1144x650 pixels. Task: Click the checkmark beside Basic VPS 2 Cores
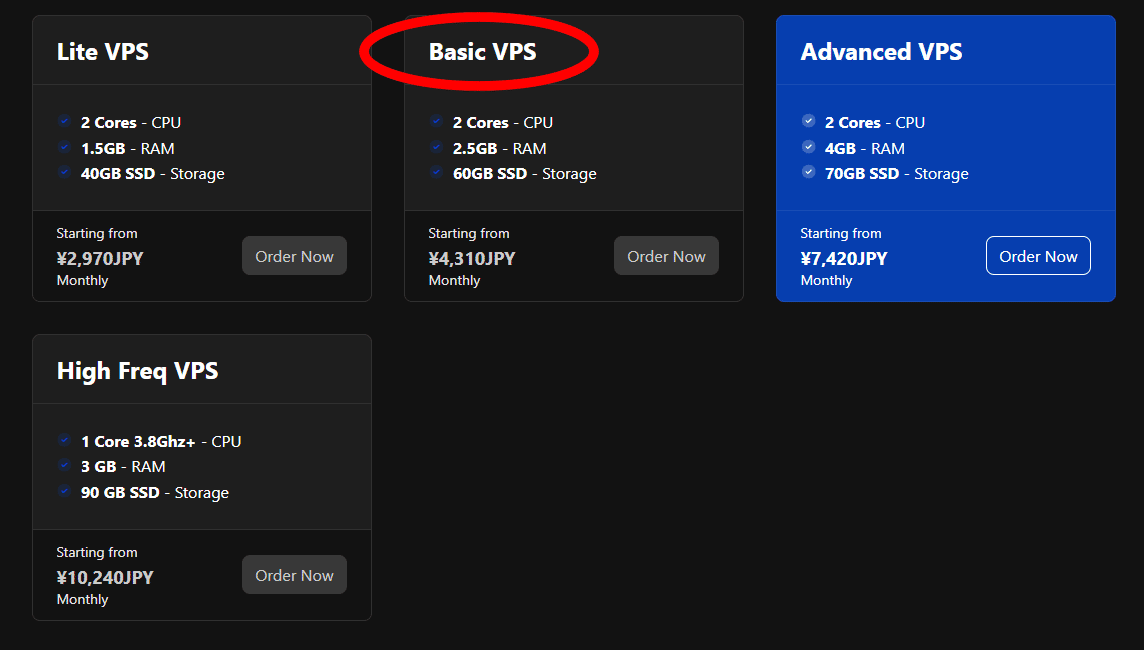click(x=437, y=121)
